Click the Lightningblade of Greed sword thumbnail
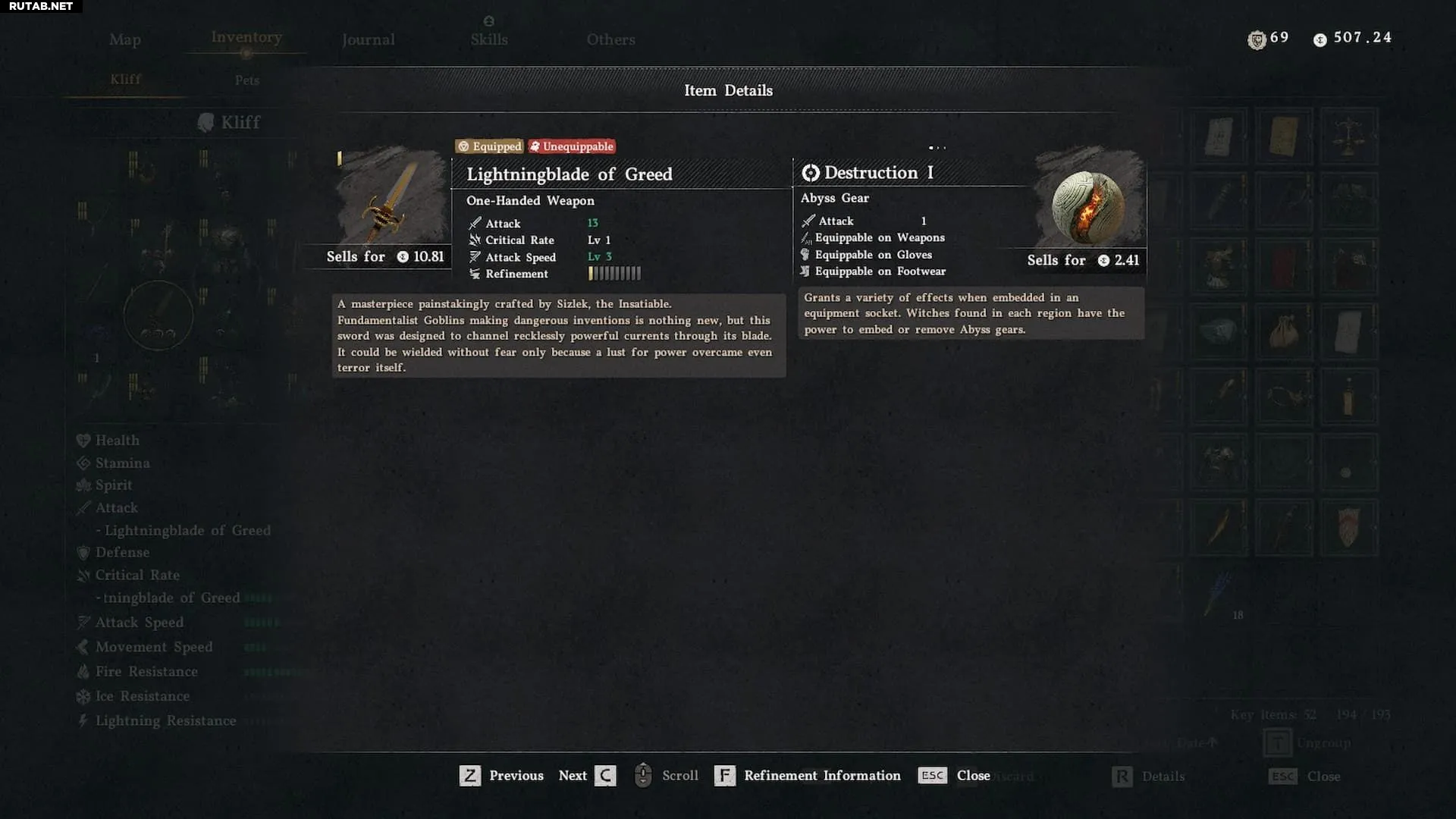This screenshot has height=819, width=1456. pyautogui.click(x=391, y=196)
